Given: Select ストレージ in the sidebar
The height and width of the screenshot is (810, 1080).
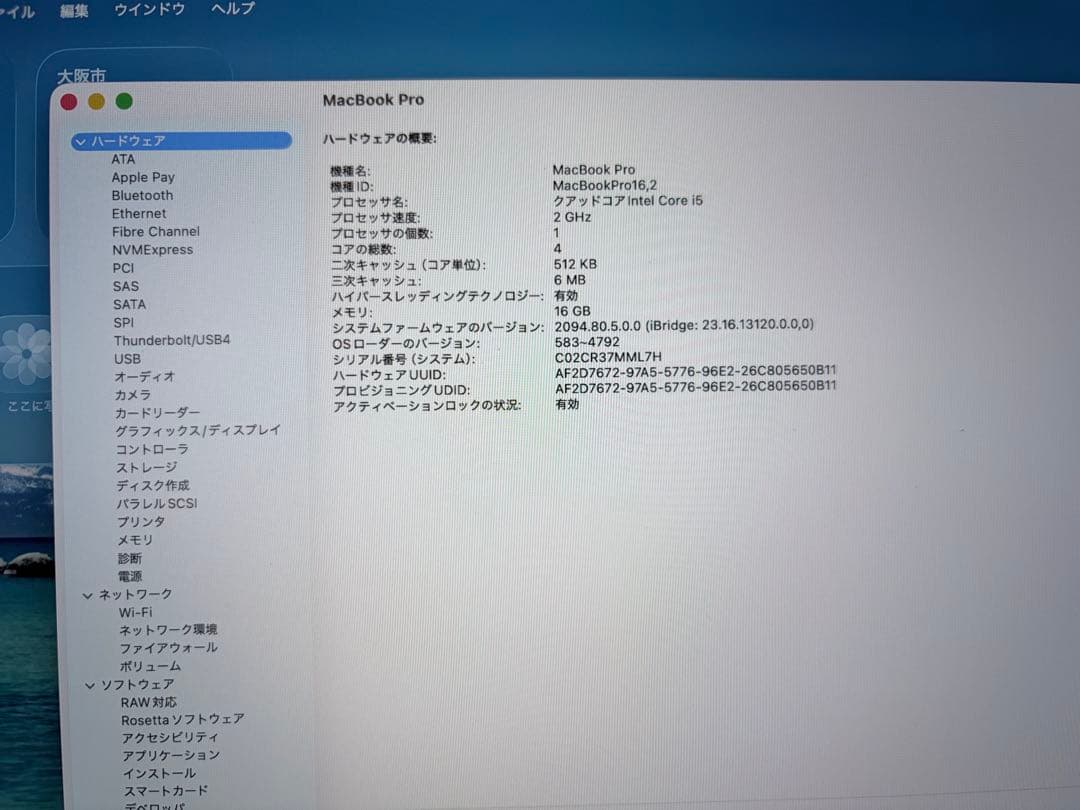Looking at the screenshot, I should [x=147, y=467].
